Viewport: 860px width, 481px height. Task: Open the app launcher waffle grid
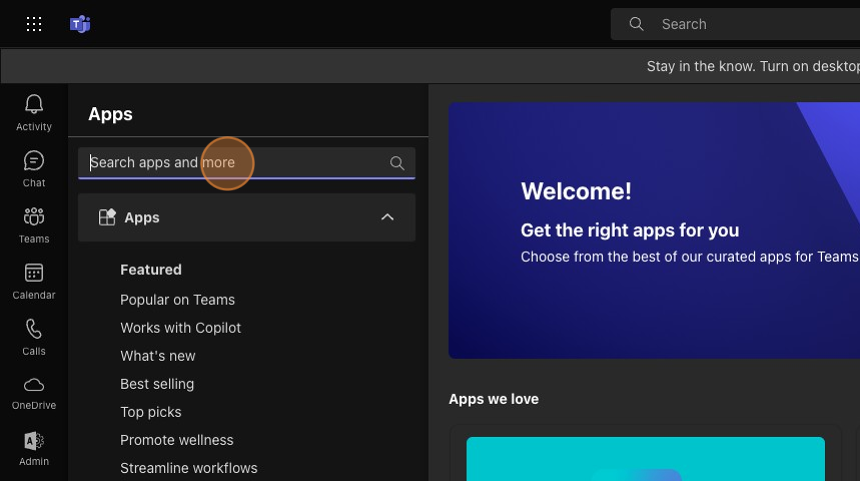click(x=34, y=24)
